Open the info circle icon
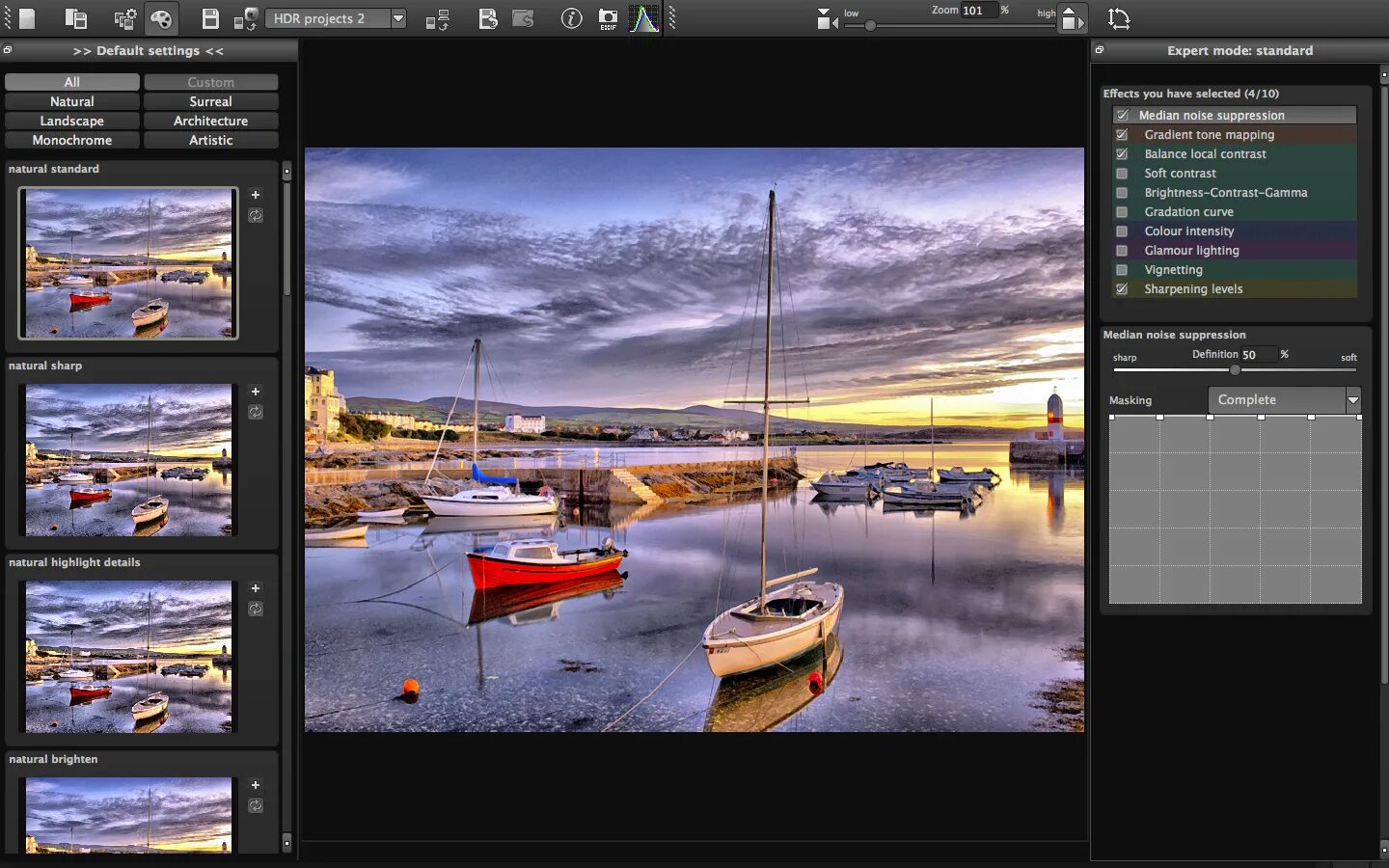The width and height of the screenshot is (1389, 868). coord(571,18)
